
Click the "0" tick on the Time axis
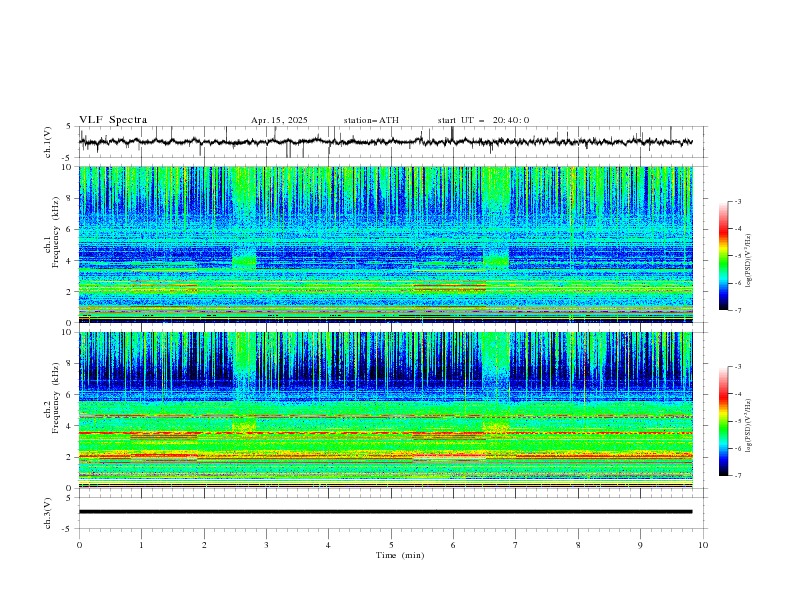click(79, 545)
